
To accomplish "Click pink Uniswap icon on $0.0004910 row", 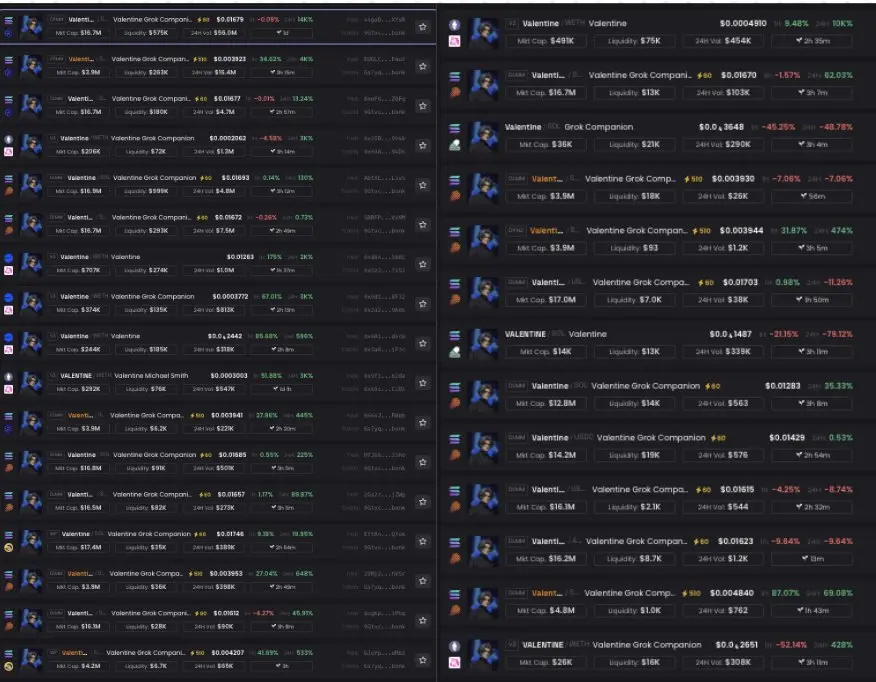I will click(455, 41).
